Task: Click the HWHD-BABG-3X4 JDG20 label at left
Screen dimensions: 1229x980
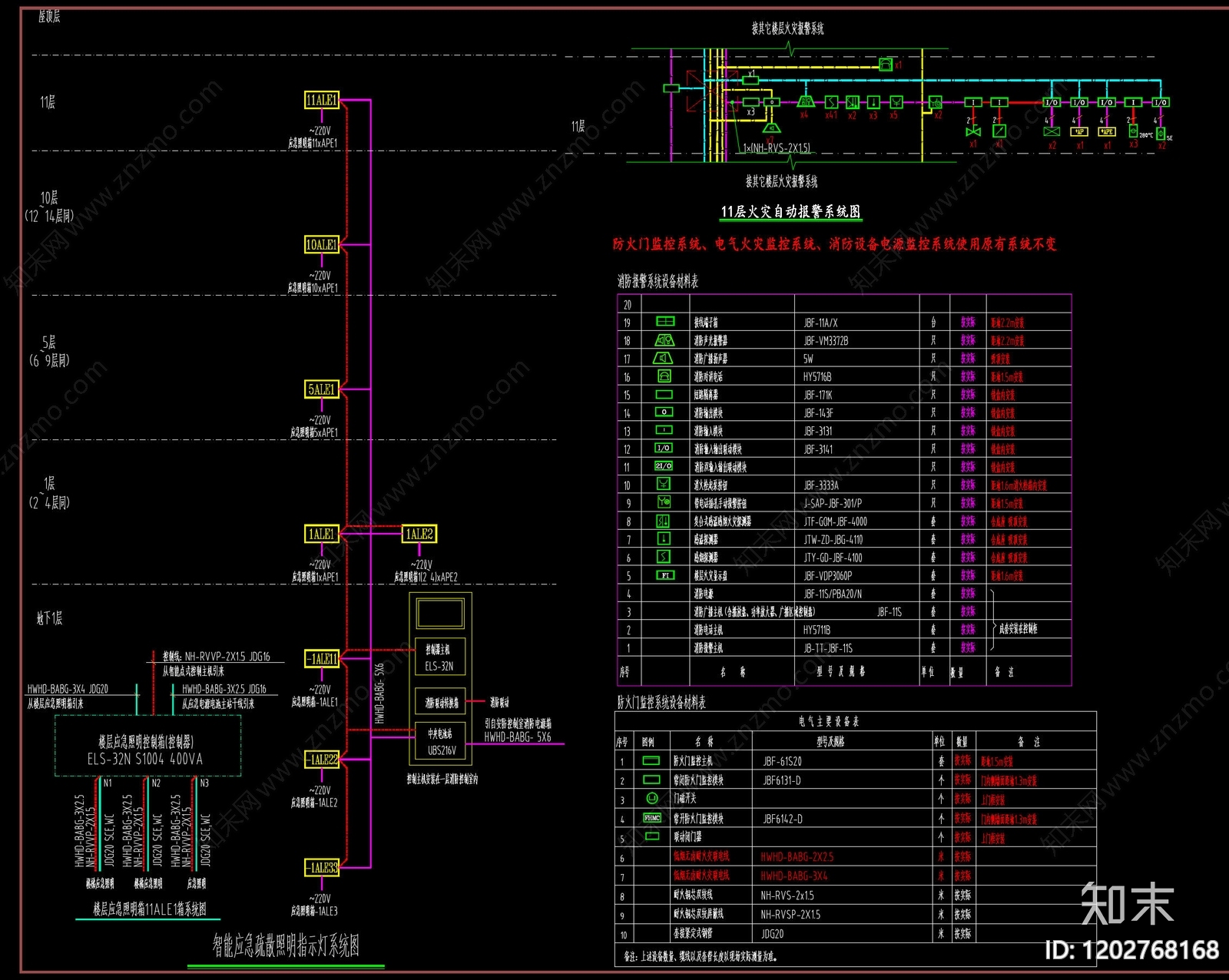Action: 68,690
